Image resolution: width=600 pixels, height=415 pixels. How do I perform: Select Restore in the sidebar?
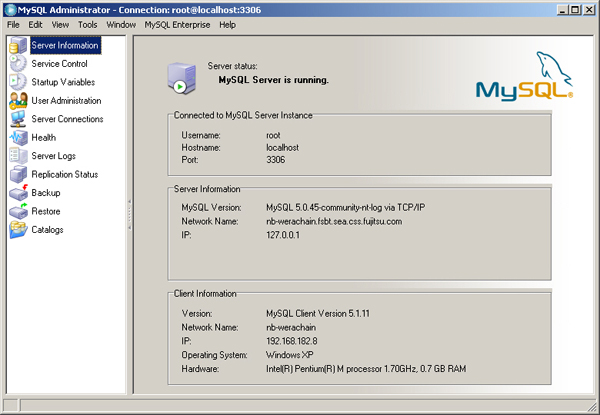(x=46, y=211)
